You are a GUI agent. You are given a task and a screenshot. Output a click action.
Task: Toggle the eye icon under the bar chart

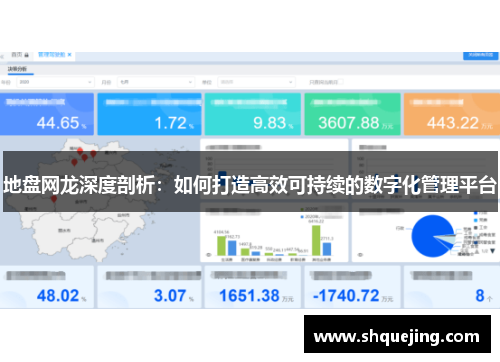coord(209,255)
